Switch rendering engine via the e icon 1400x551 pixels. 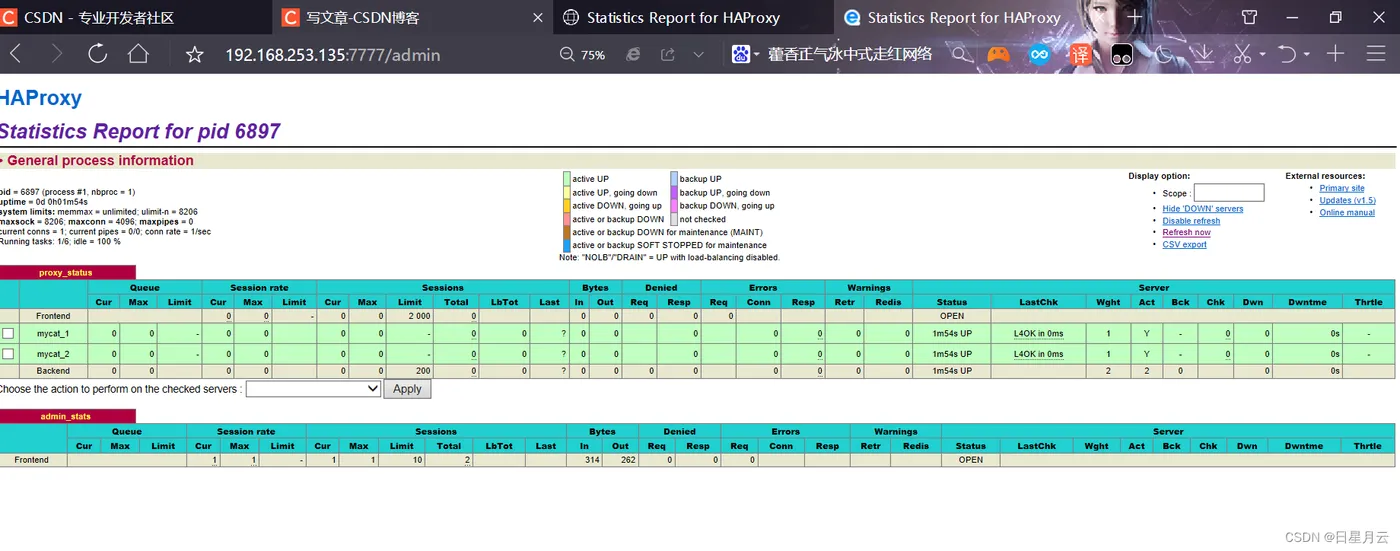(633, 55)
